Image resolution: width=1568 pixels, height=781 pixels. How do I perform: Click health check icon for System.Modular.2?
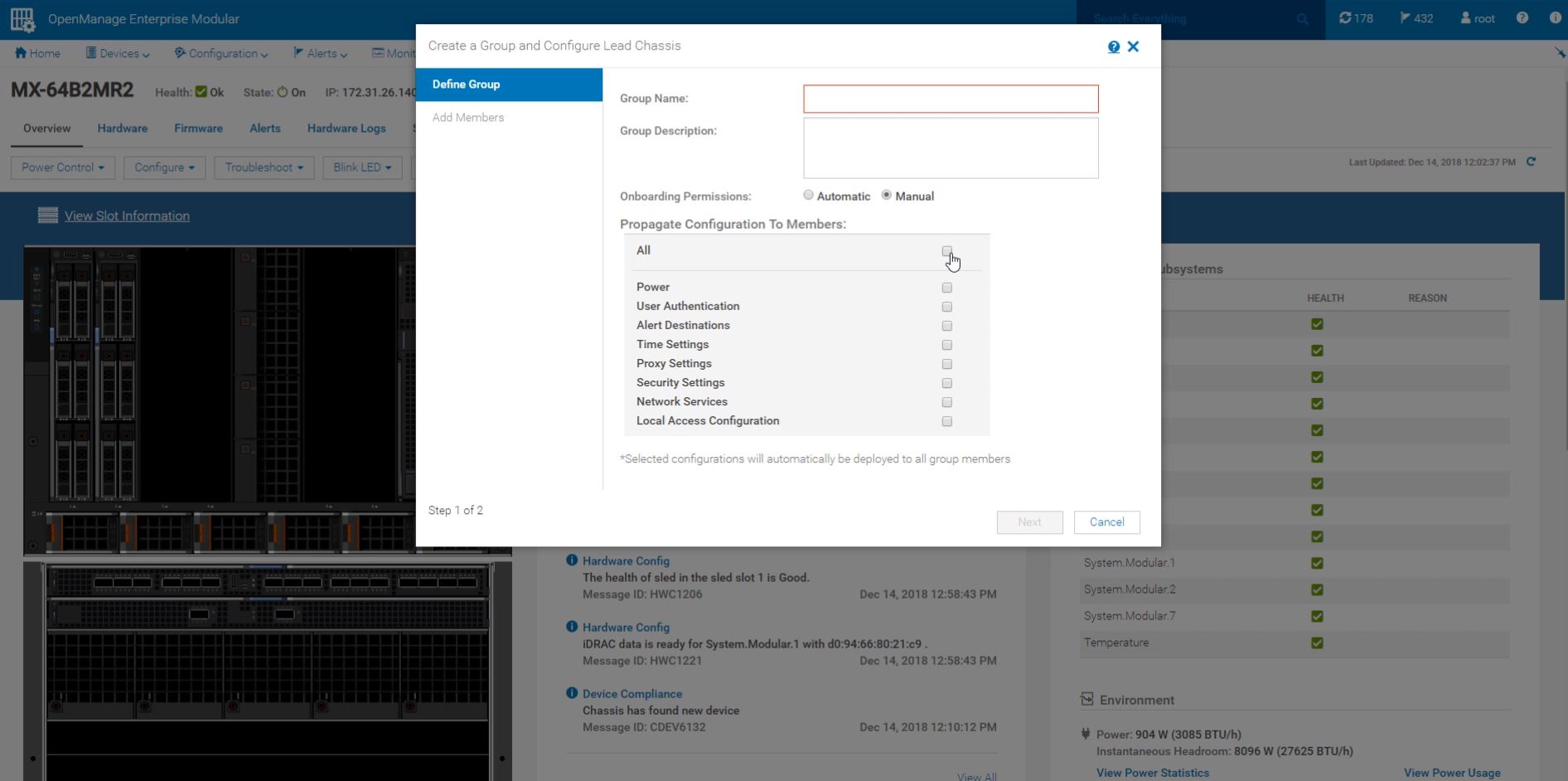(1317, 589)
